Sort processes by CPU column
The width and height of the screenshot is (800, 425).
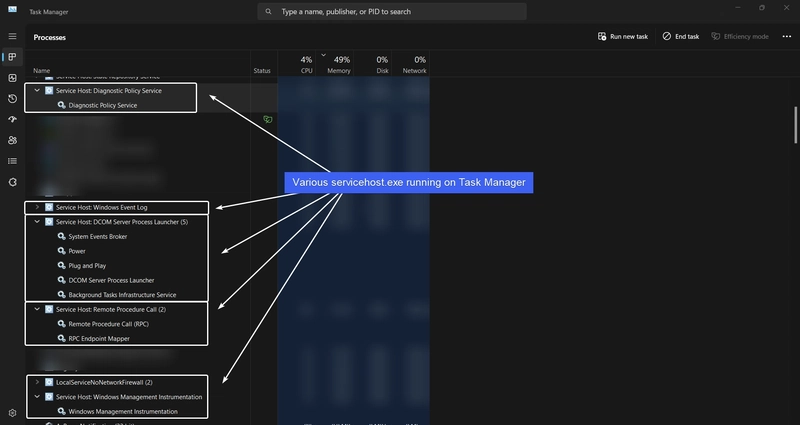(307, 66)
